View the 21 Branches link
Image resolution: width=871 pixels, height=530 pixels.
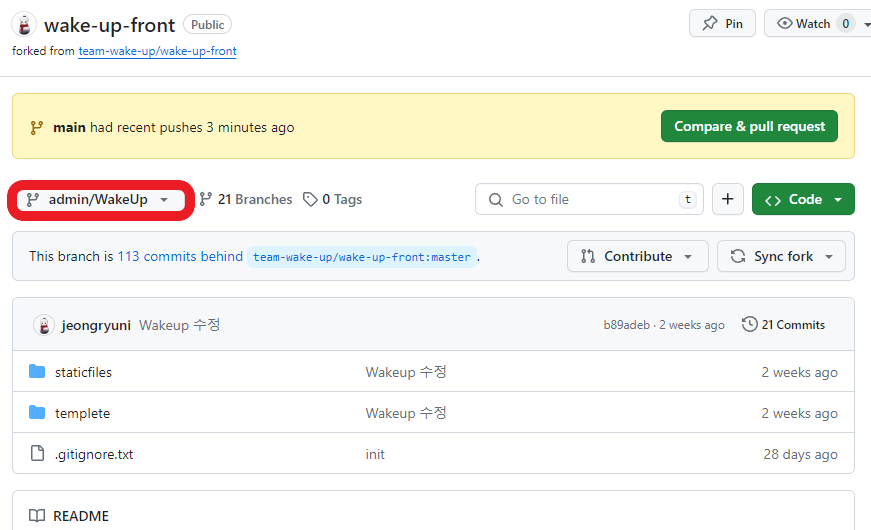pyautogui.click(x=246, y=199)
